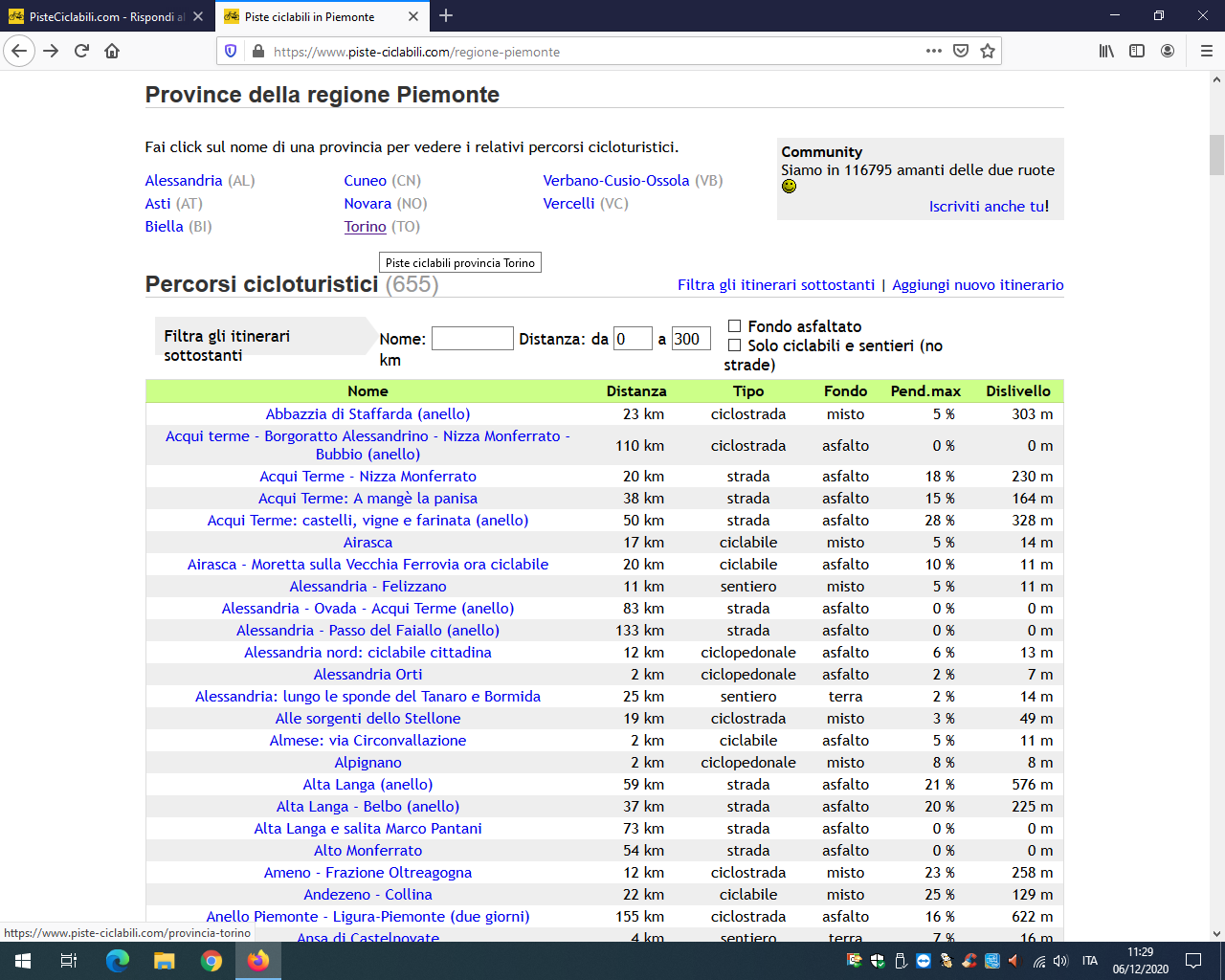Click Iscriviti anche tu link
This screenshot has height=980, width=1225.
988,207
